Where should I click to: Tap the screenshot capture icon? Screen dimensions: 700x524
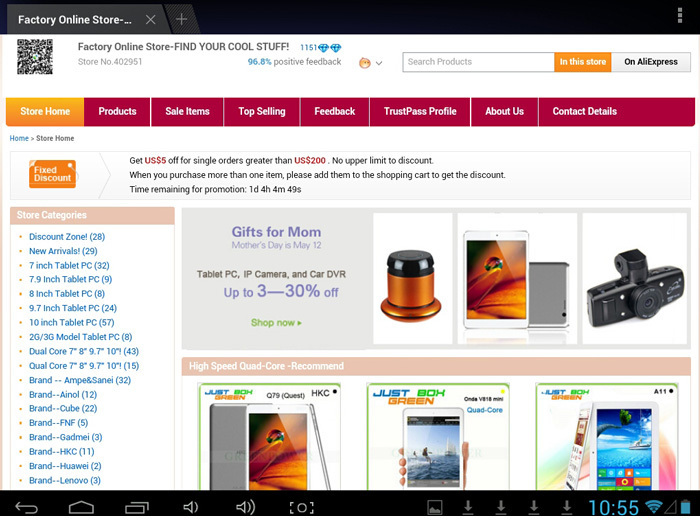[x=301, y=507]
